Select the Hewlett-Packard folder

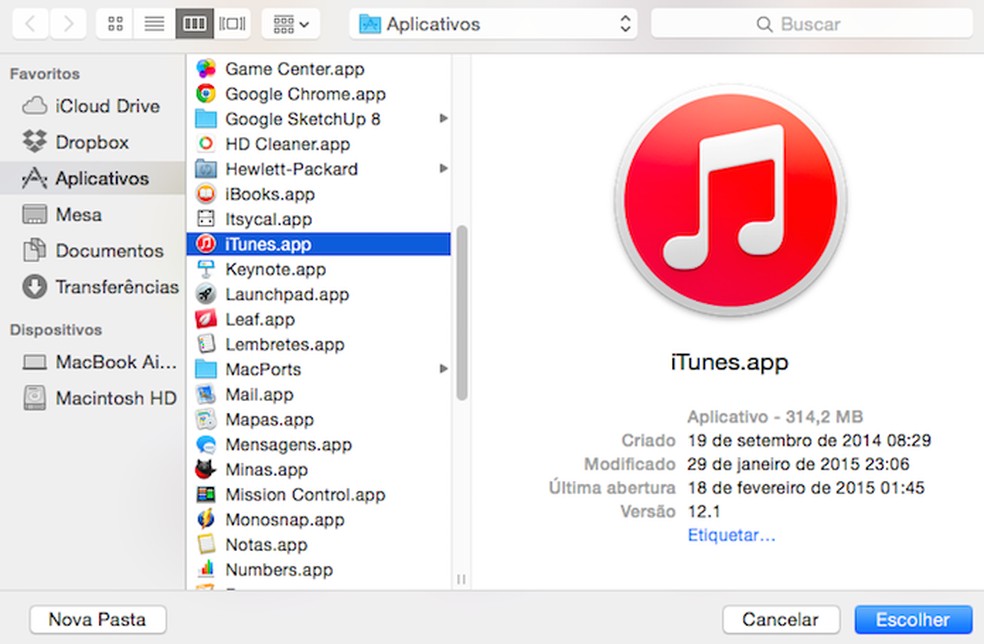point(318,169)
